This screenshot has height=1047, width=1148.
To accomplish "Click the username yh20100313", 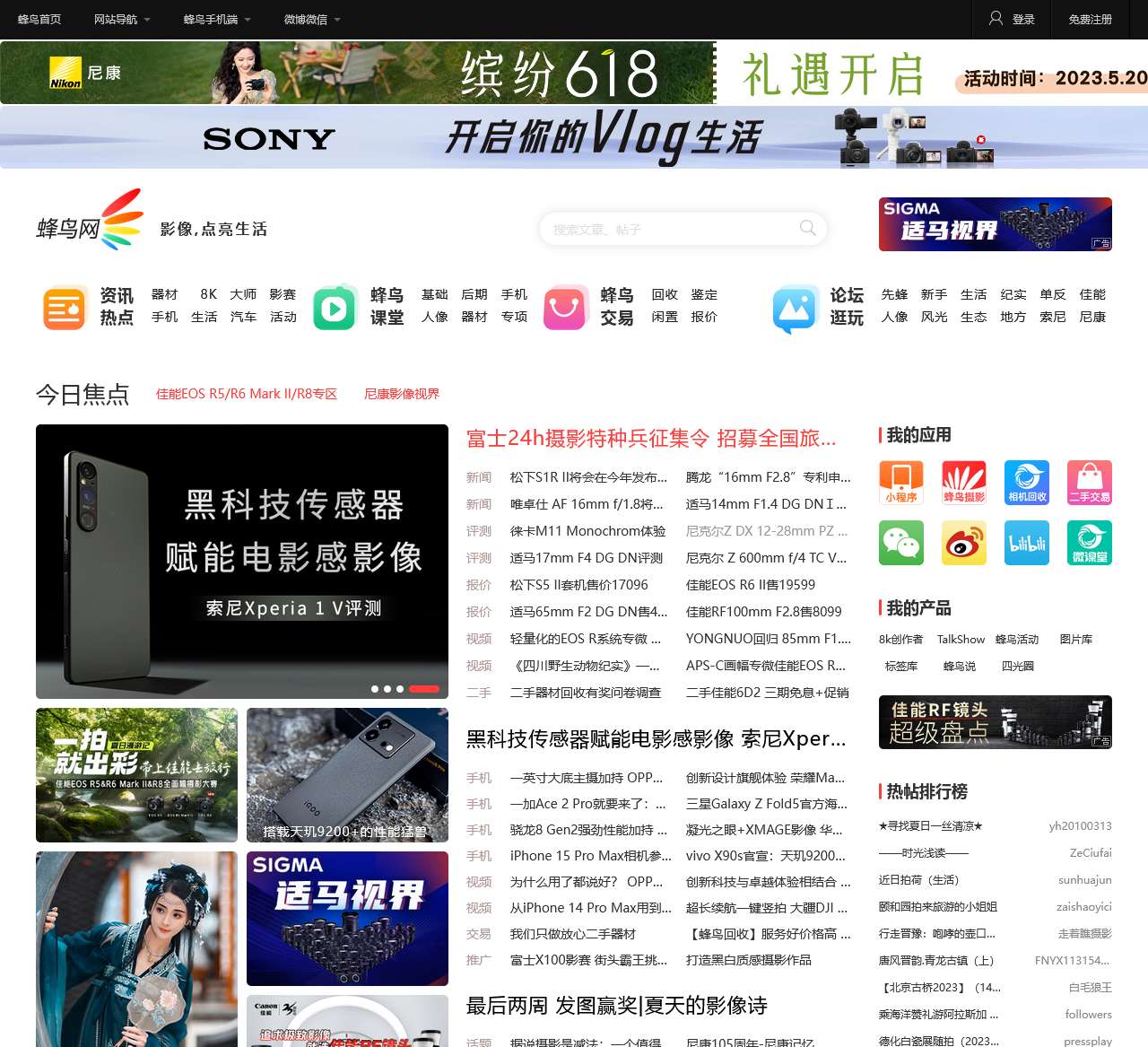I will 1081,826.
